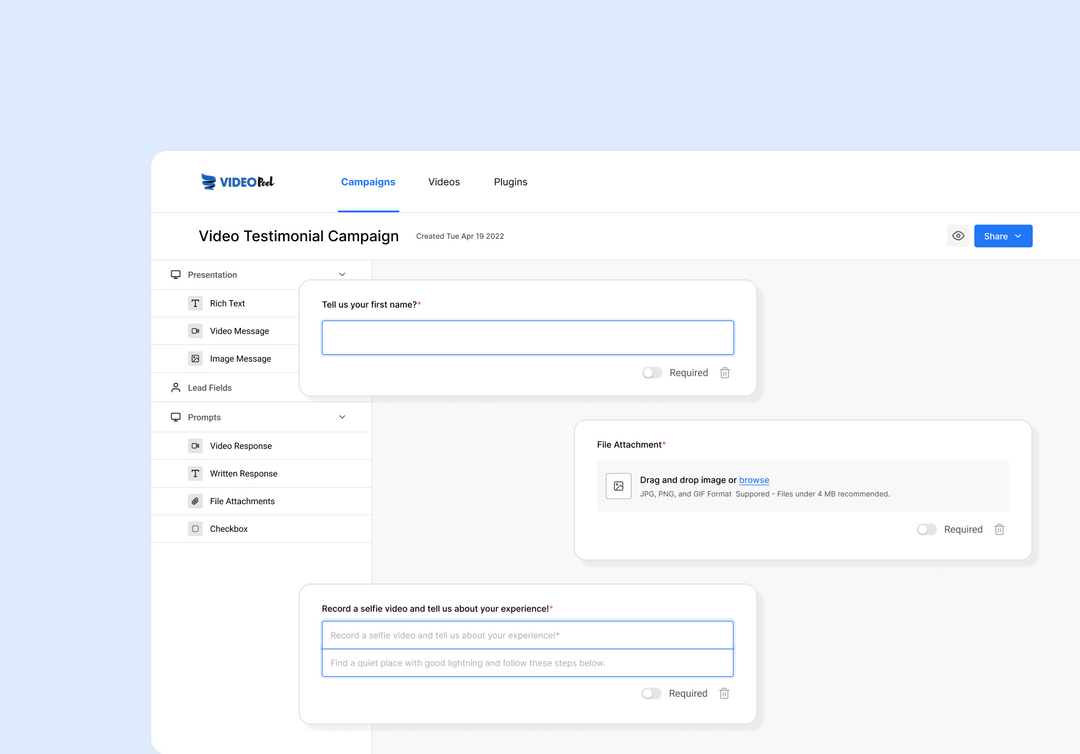Click inside the first name input field

coord(527,337)
